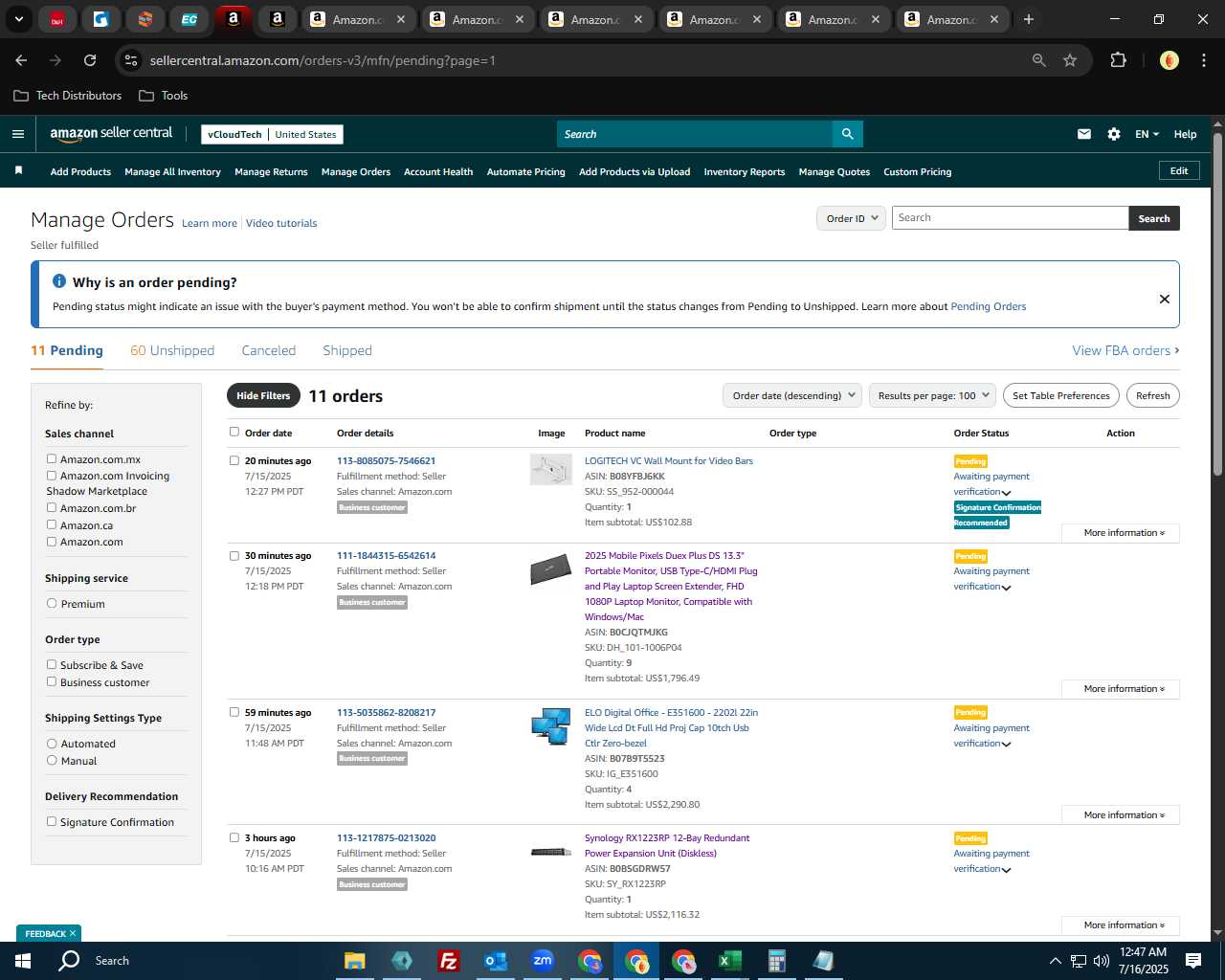The image size is (1225, 980).
Task: Click the bookmark icon in navigation bar
Action: (x=18, y=171)
